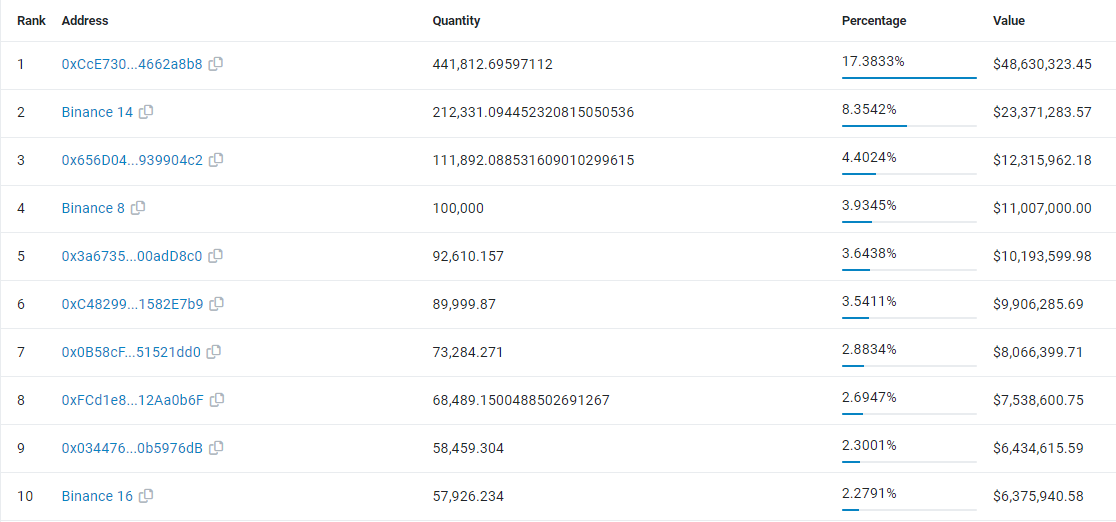Open holder 0xCcE730...4662a8b8 address page
Image resolution: width=1116 pixels, height=522 pixels.
132,64
